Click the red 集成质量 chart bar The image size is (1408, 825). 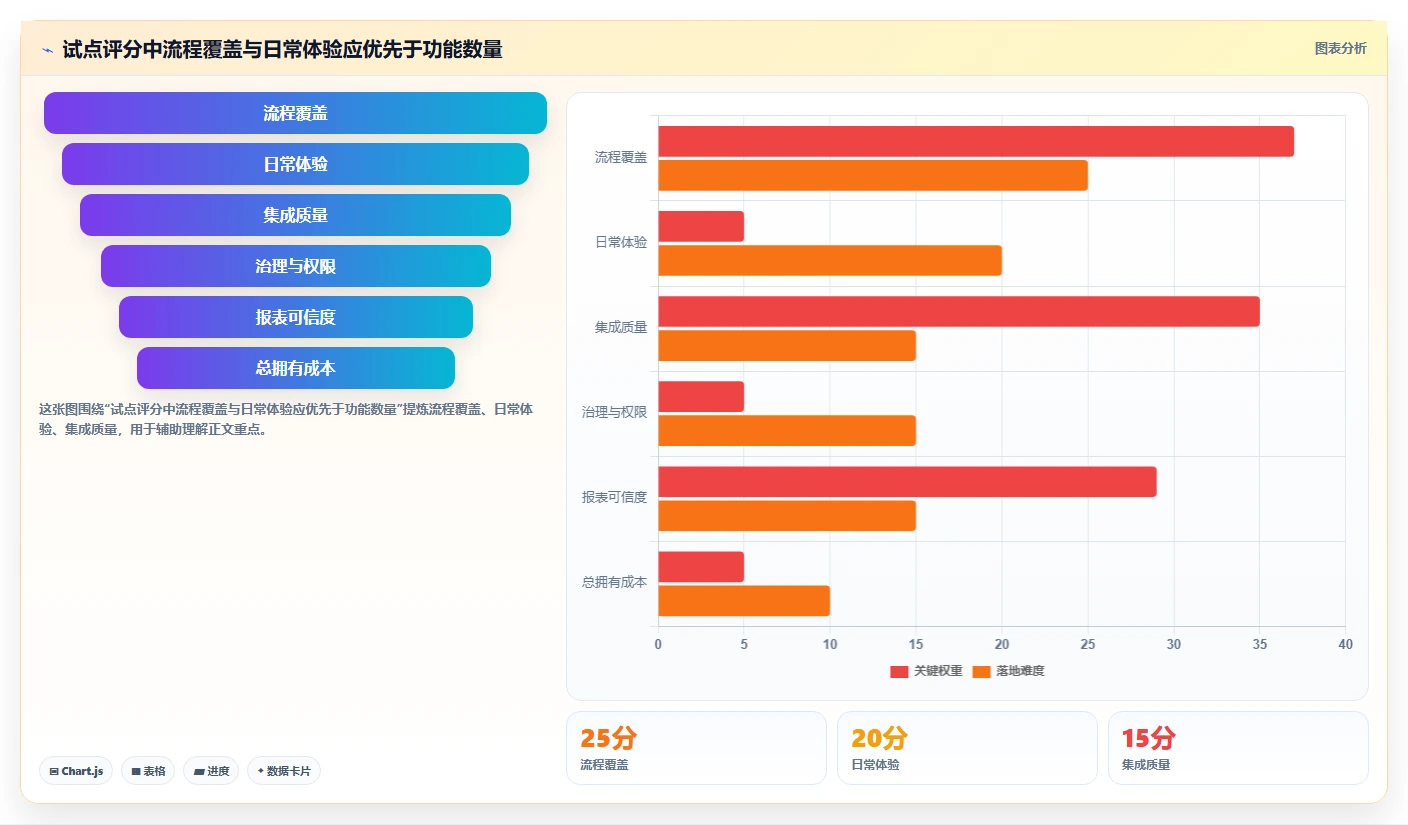959,311
